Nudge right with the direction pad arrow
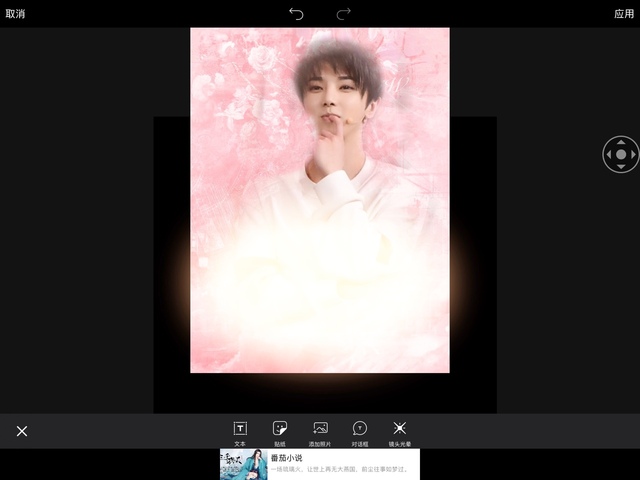640x480 pixels. (634, 155)
